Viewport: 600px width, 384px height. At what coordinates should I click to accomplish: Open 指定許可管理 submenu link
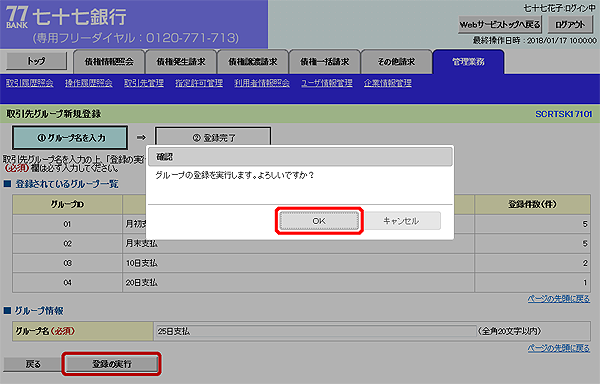coord(199,83)
